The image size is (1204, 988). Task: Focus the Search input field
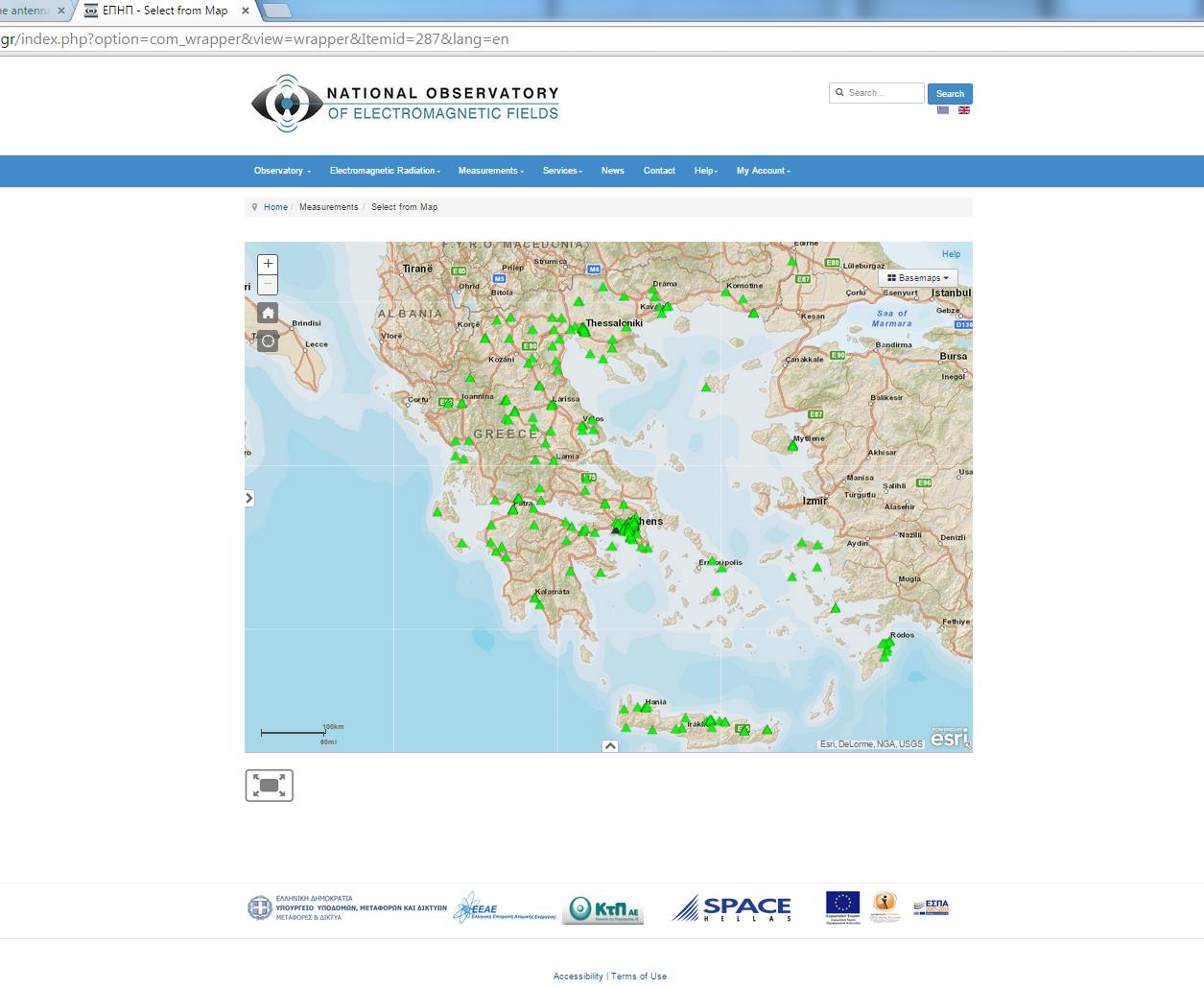coord(877,93)
